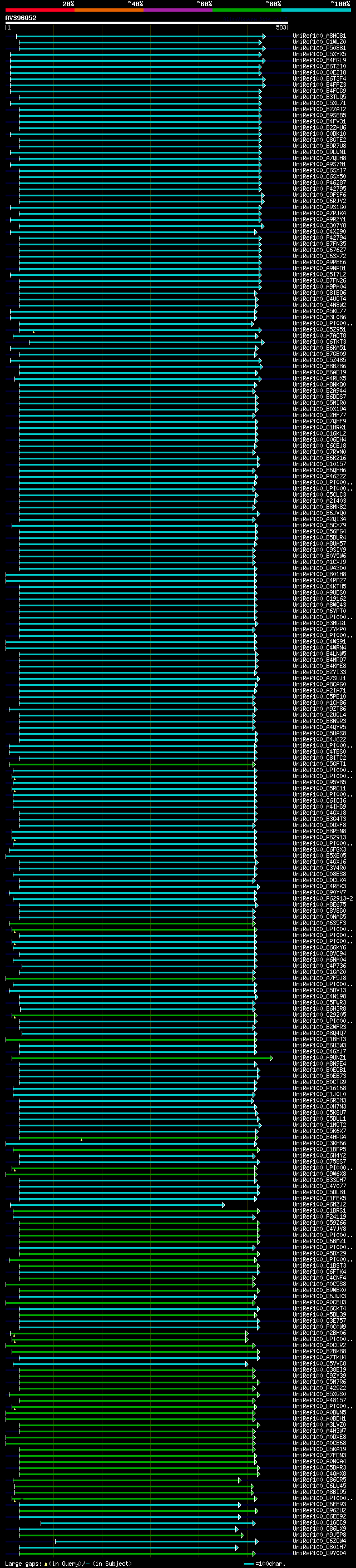
Task: Select the label UniRef100_Q19162
Action: click(319, 599)
